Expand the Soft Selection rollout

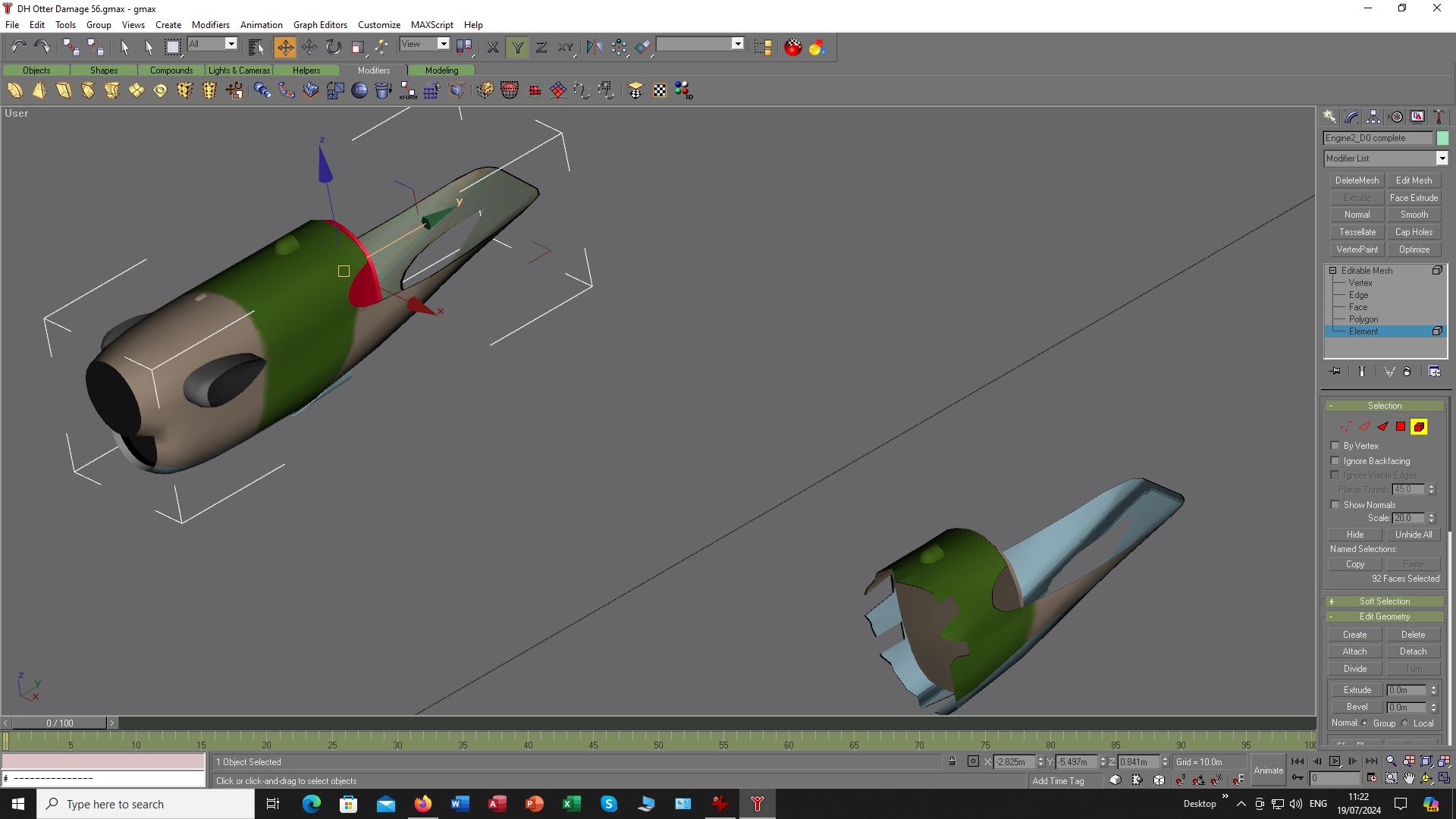[1384, 601]
